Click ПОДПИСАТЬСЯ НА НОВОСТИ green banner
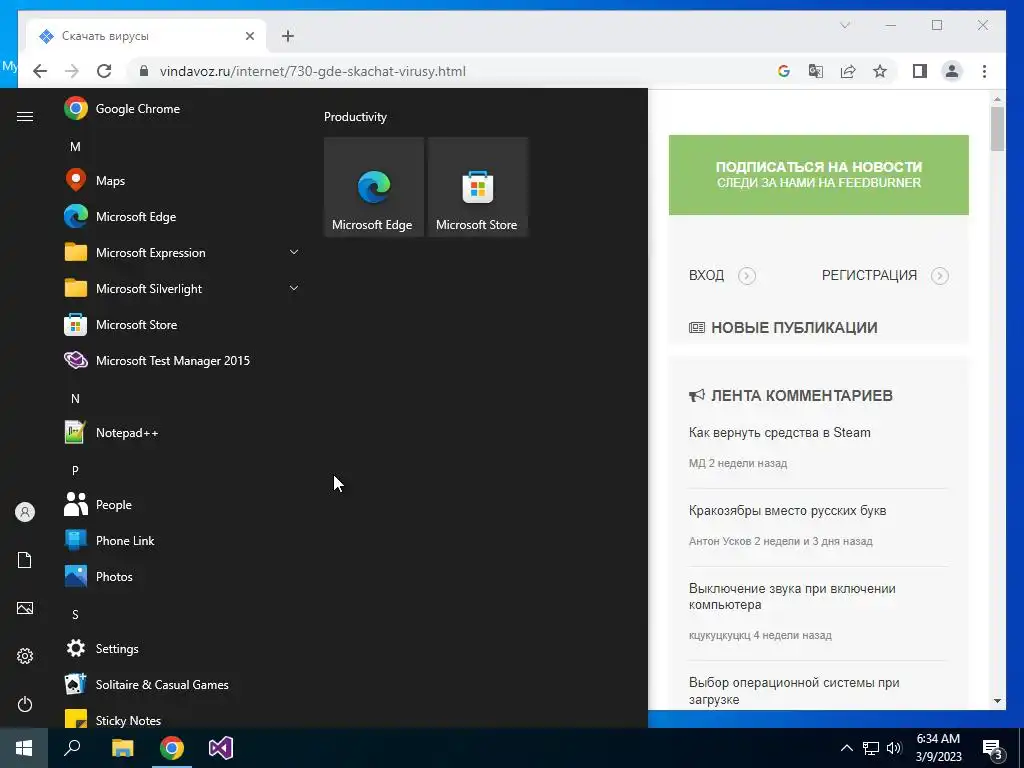 point(818,175)
